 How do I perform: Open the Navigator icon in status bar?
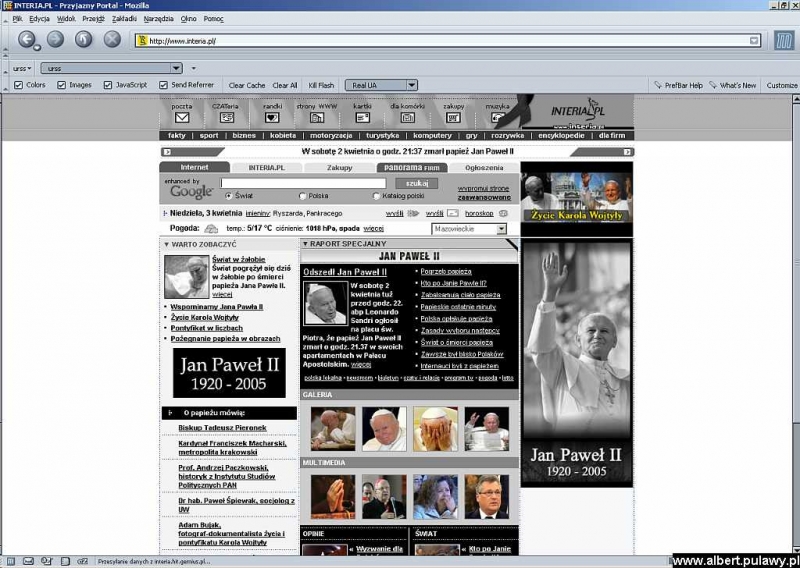click(x=11, y=561)
